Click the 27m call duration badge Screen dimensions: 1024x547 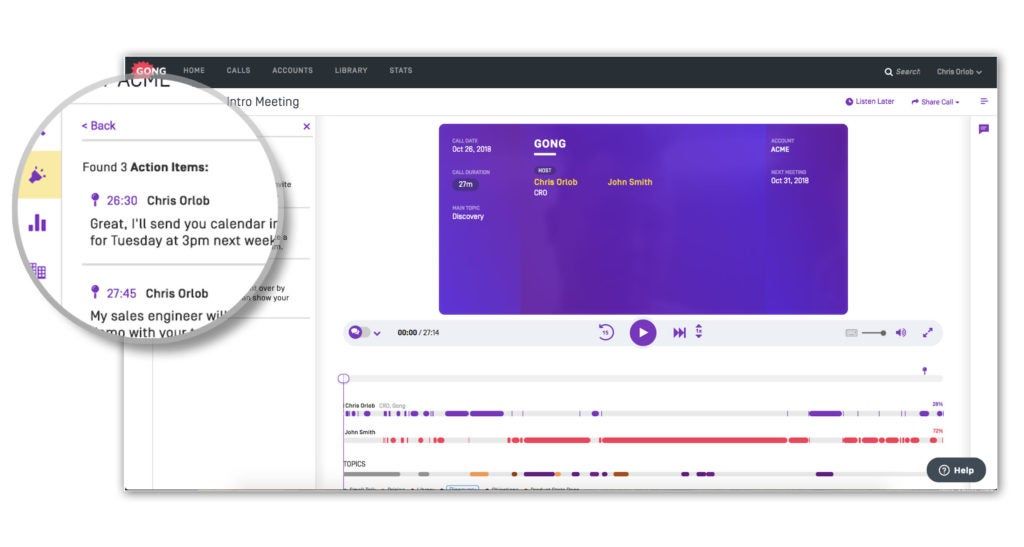click(x=465, y=184)
